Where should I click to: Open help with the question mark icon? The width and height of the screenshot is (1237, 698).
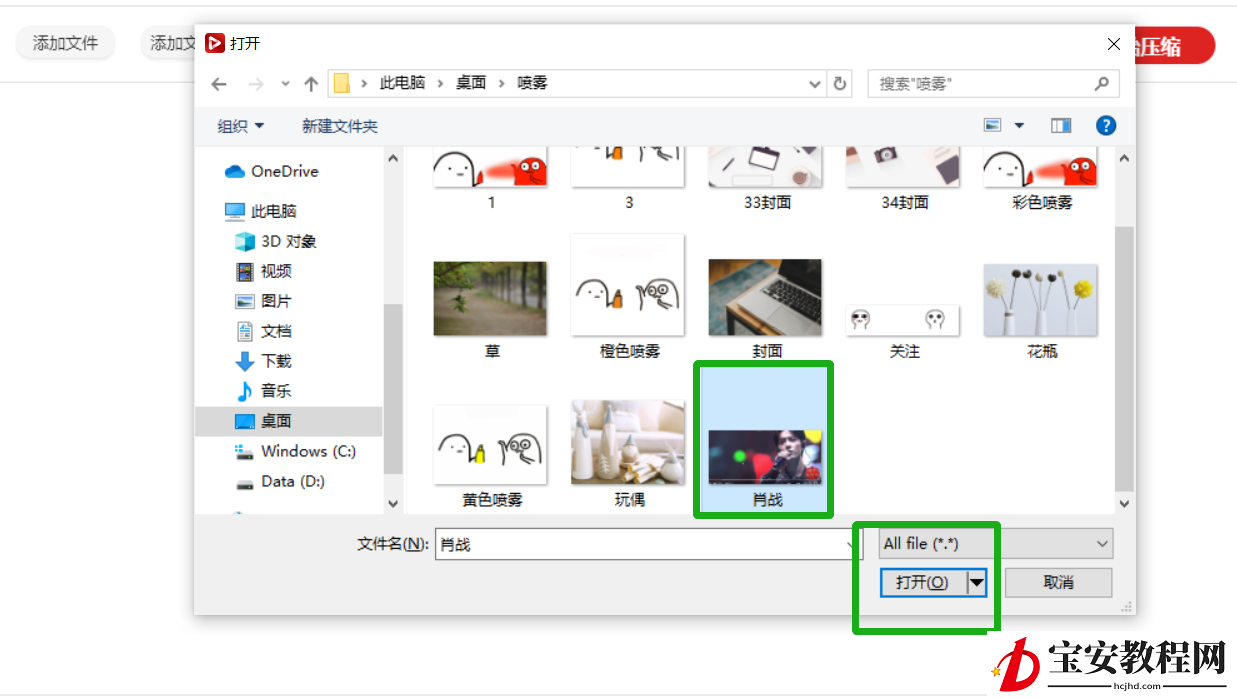click(x=1106, y=126)
